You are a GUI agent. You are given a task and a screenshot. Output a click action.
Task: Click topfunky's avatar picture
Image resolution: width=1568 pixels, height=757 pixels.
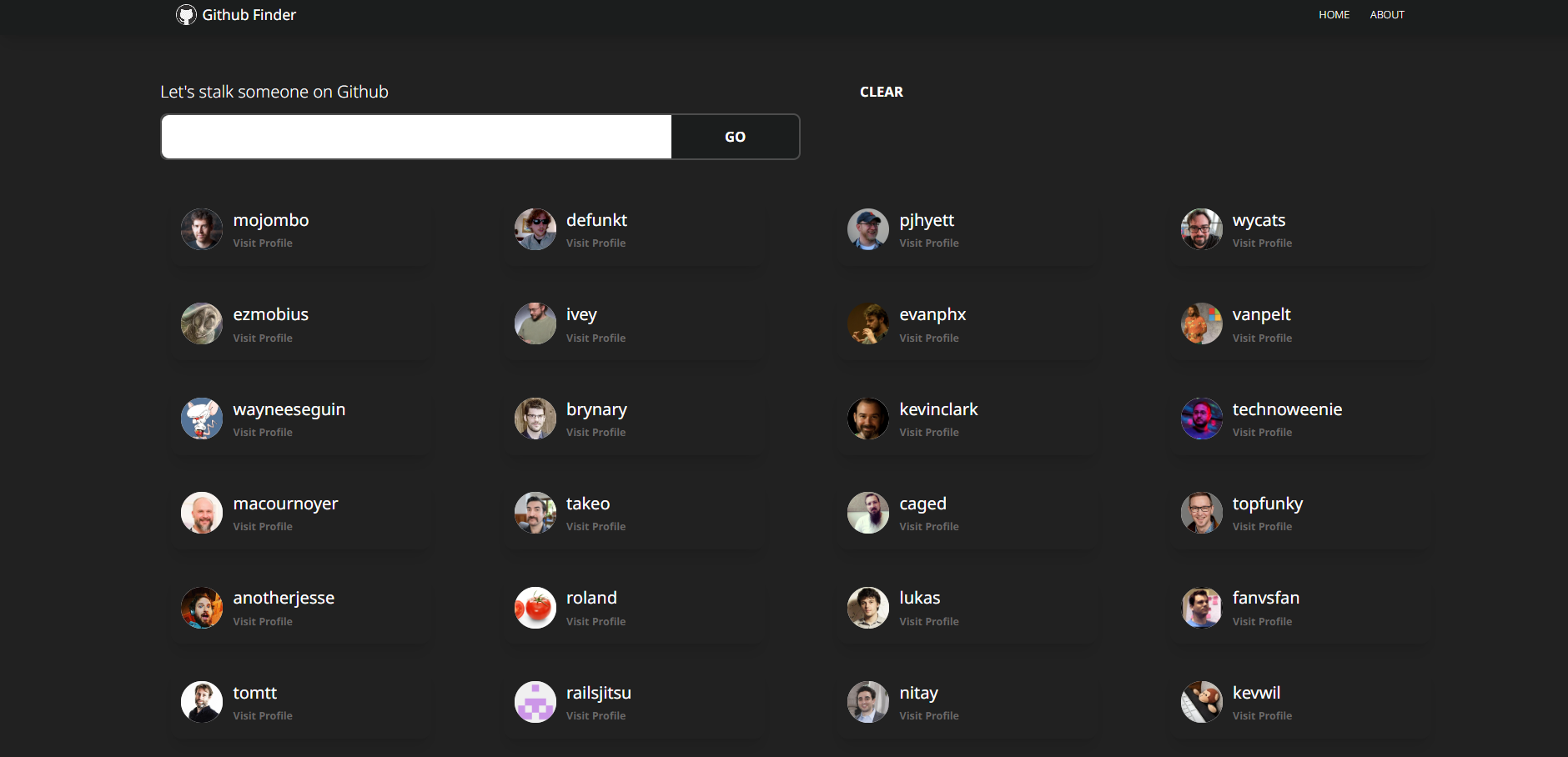pyautogui.click(x=1202, y=513)
